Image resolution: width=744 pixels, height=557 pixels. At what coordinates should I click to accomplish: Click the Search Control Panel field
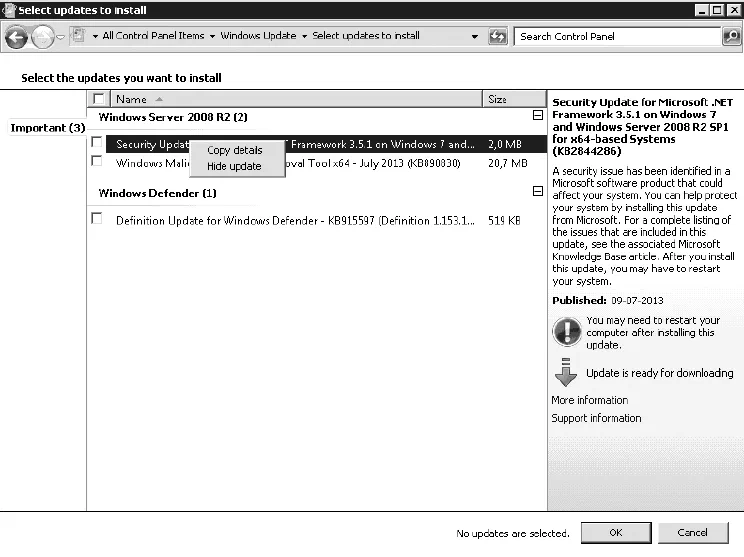click(617, 37)
